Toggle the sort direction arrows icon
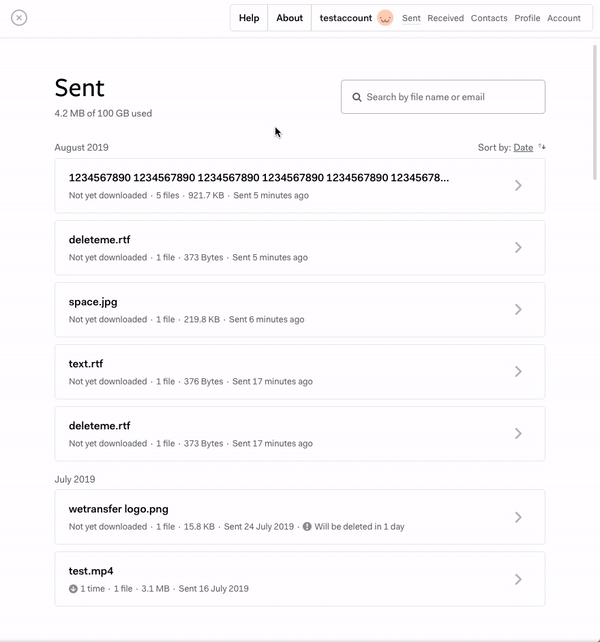Viewport: 600px width, 642px height. pos(542,148)
